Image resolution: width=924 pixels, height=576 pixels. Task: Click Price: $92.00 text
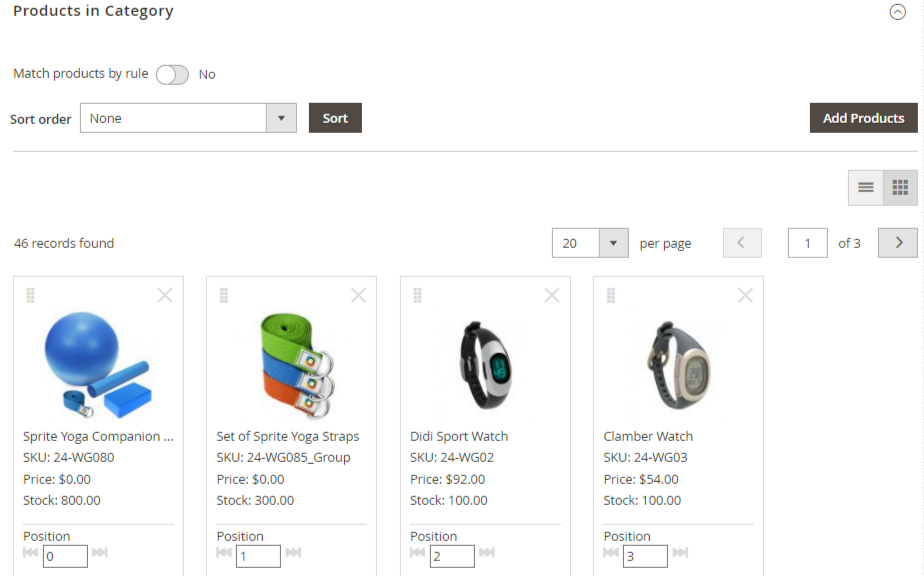[x=447, y=479]
